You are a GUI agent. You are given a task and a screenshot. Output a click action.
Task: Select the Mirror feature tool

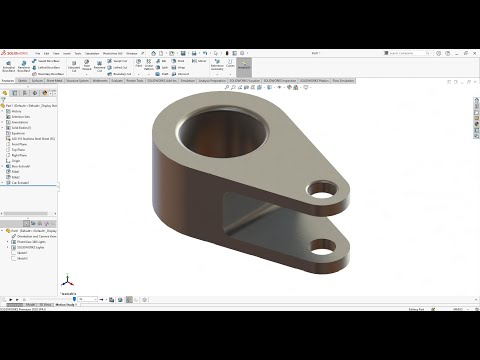pos(199,61)
